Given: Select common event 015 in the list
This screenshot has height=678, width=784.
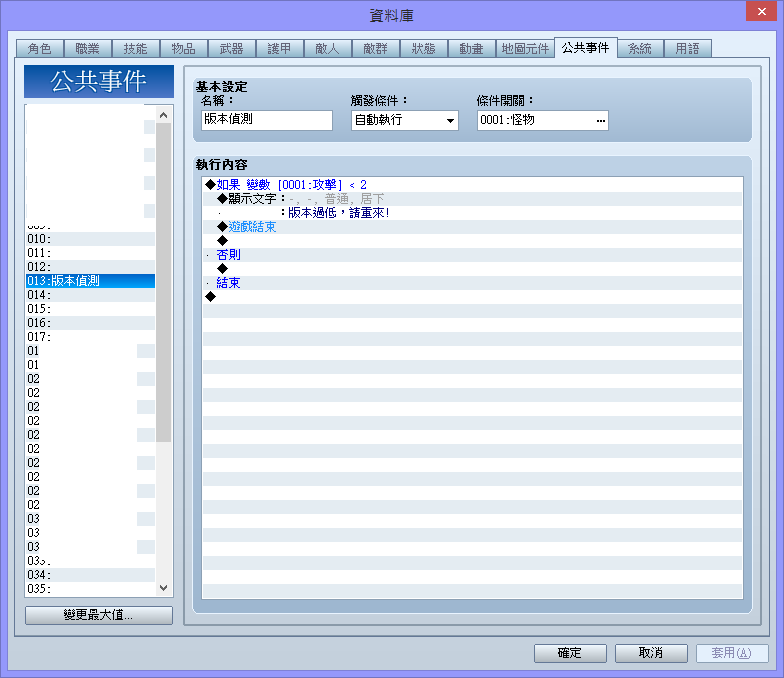Looking at the screenshot, I should [x=90, y=308].
